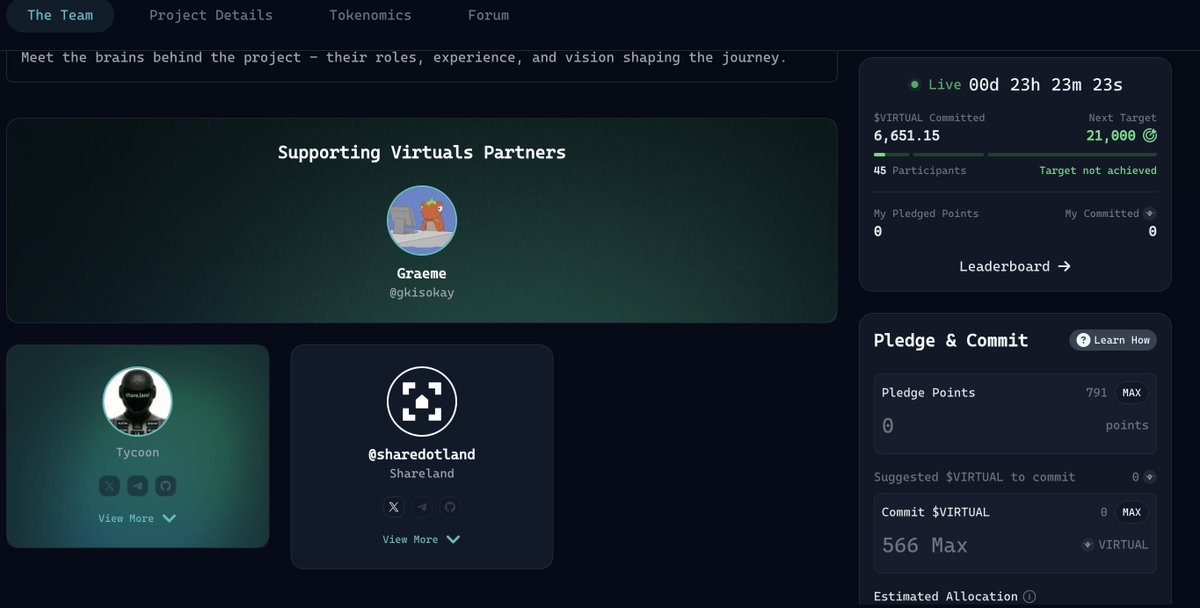Click the 'Pledge & Commit' heading
The height and width of the screenshot is (608, 1200).
point(951,340)
